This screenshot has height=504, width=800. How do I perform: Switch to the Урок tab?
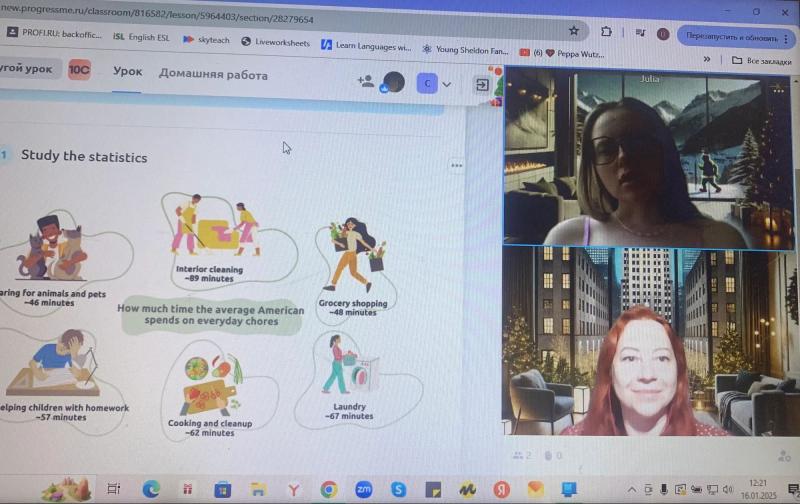[128, 71]
